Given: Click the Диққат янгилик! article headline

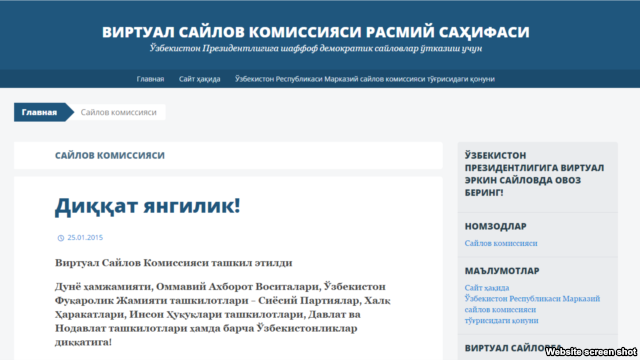Looking at the screenshot, I should (x=147, y=205).
